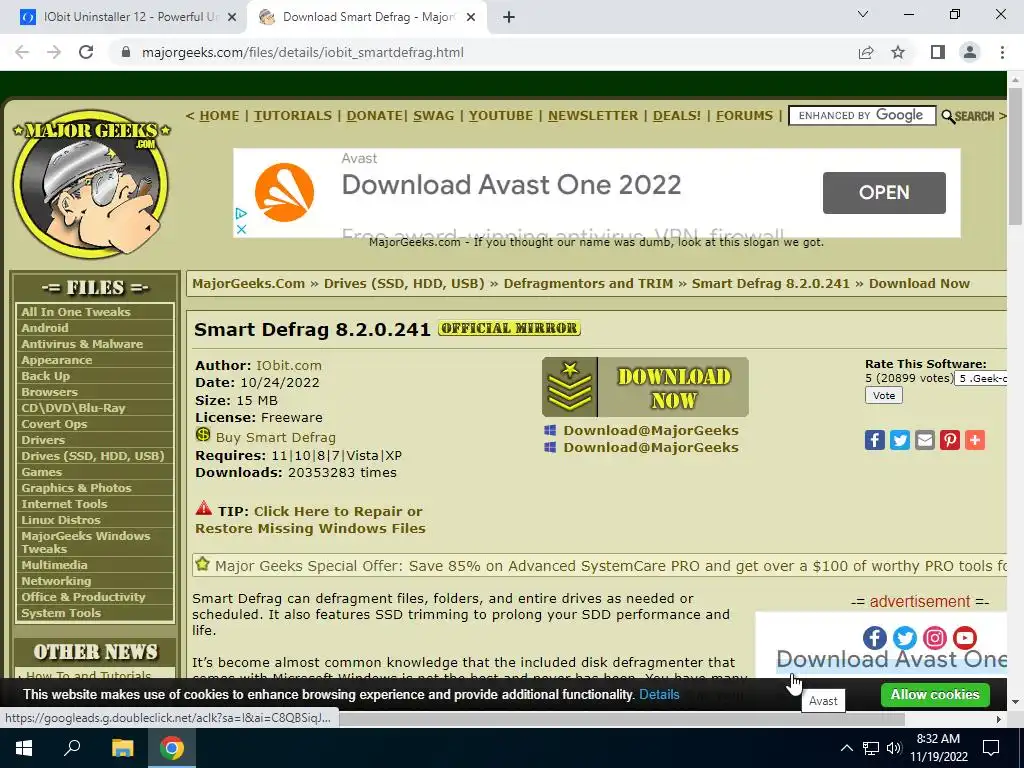Open the DONATE menu link
The height and width of the screenshot is (768, 1024).
click(375, 116)
